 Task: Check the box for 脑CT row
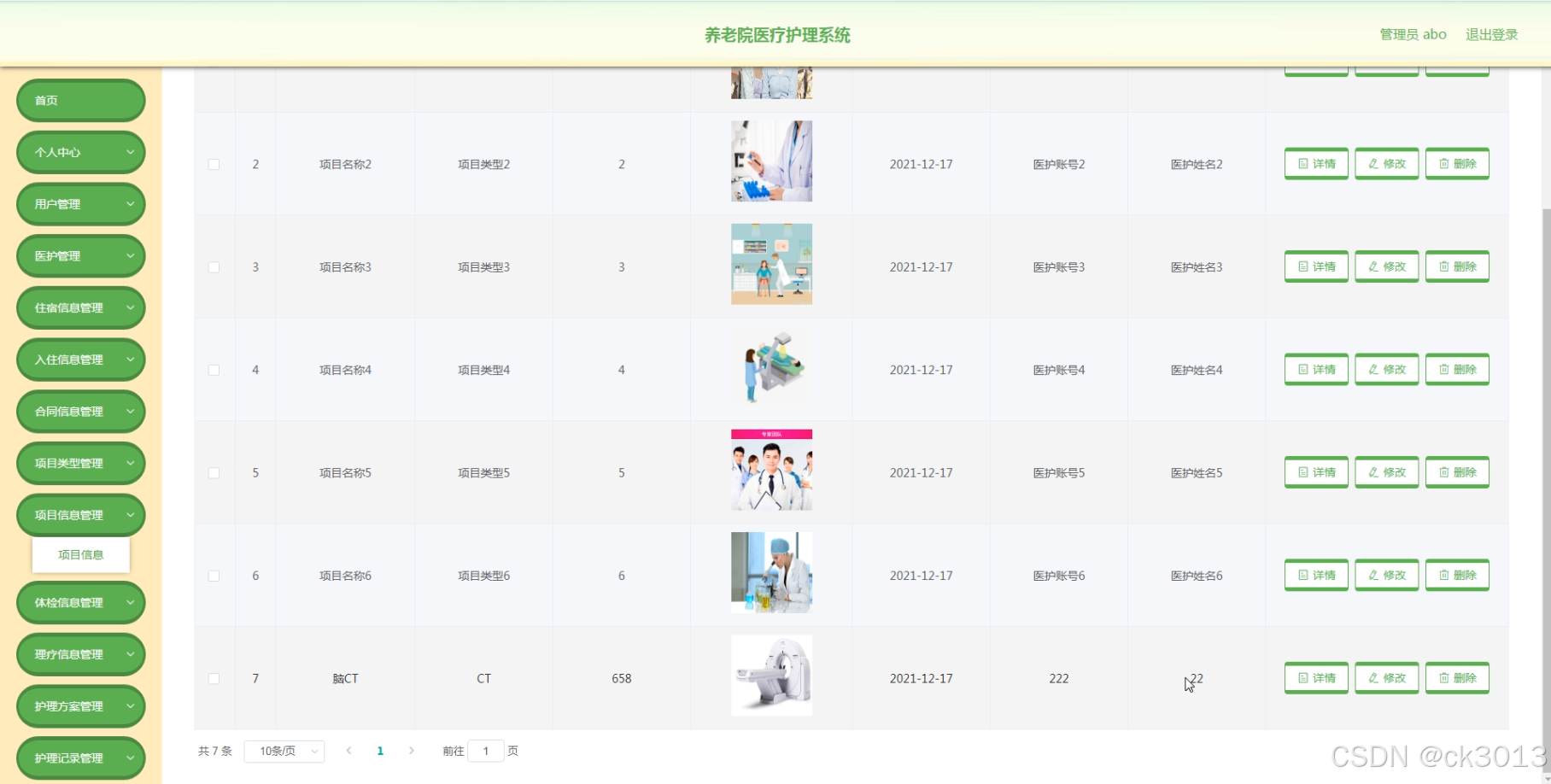(x=214, y=679)
